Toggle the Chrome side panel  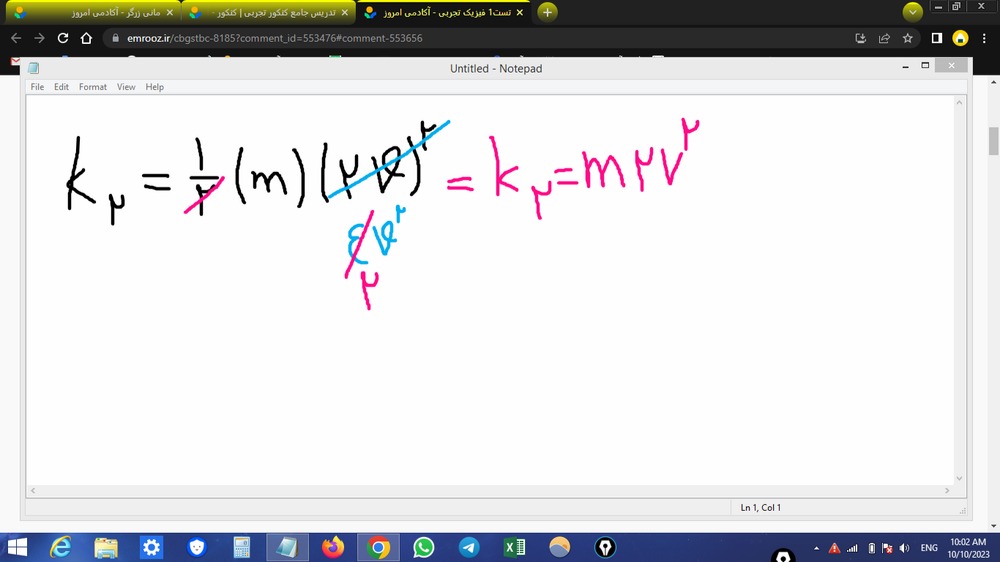(x=937, y=38)
